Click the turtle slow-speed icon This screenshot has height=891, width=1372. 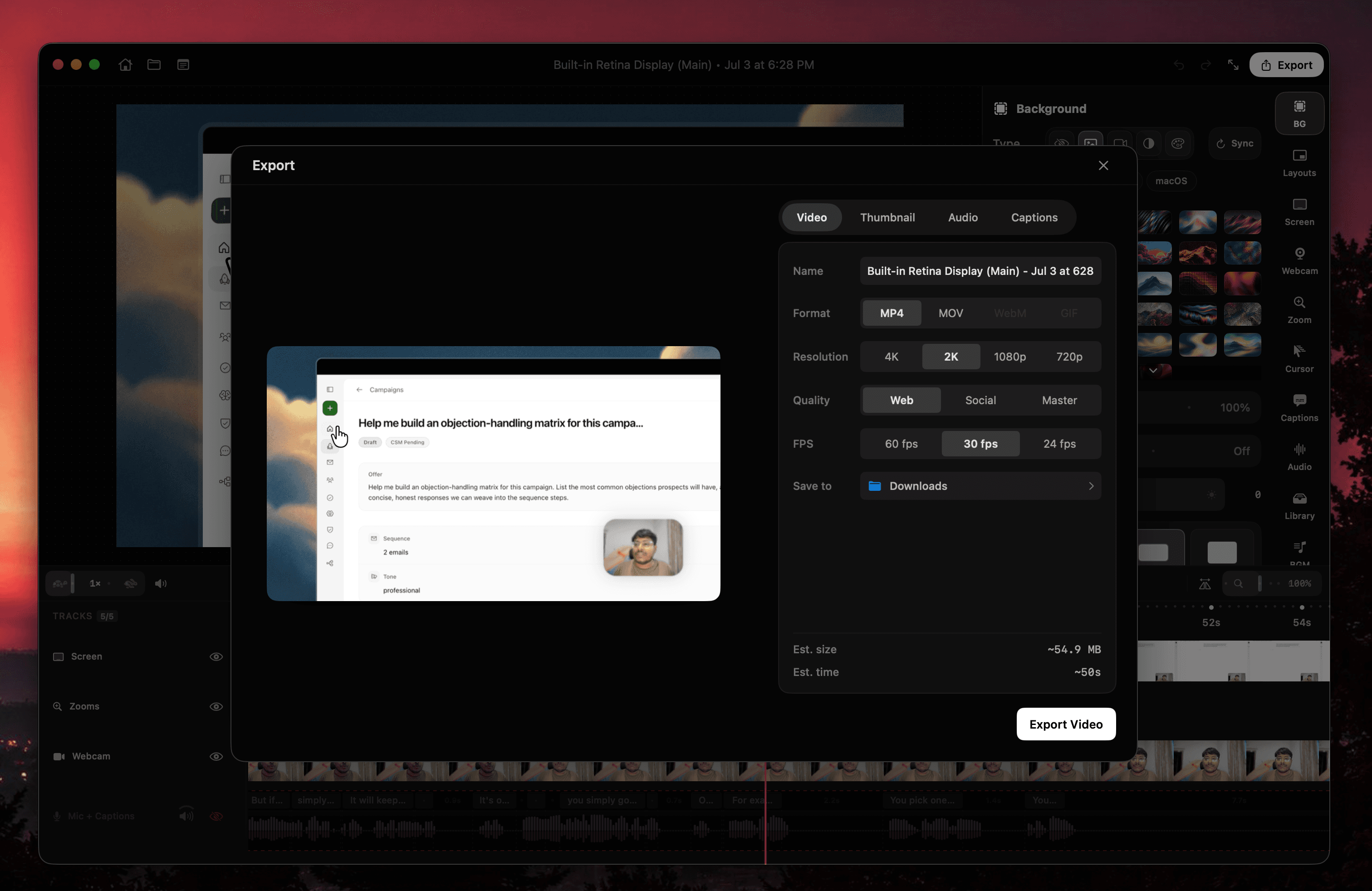60,583
